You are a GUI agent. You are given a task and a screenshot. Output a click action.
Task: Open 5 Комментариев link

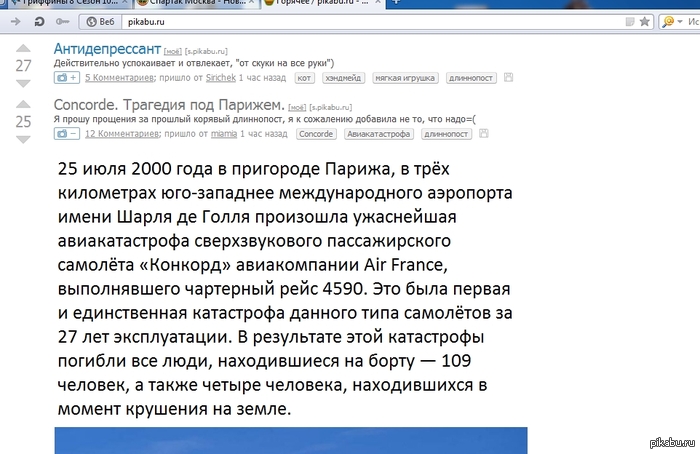tap(119, 78)
